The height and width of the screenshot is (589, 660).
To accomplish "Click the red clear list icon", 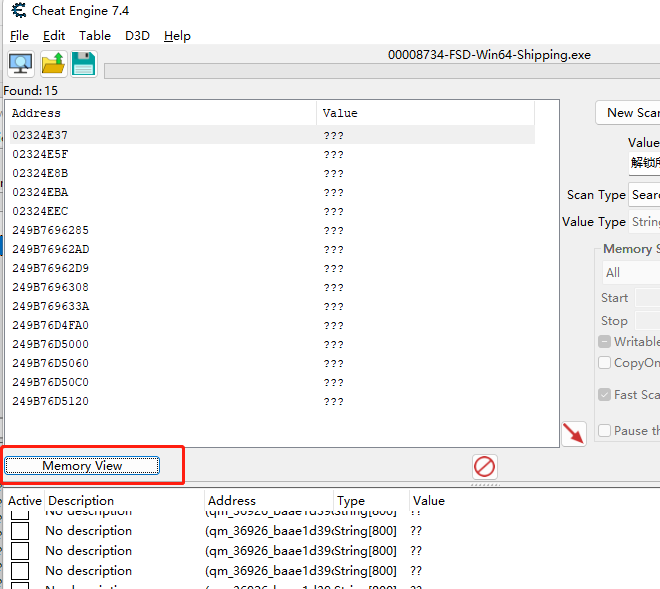I will tap(484, 467).
